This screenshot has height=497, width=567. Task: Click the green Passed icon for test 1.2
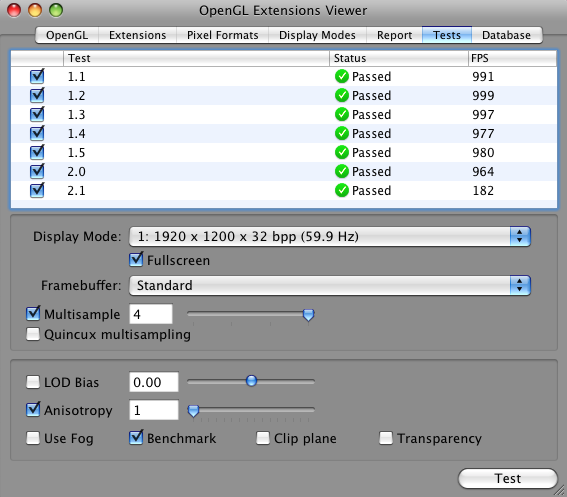[x=341, y=95]
